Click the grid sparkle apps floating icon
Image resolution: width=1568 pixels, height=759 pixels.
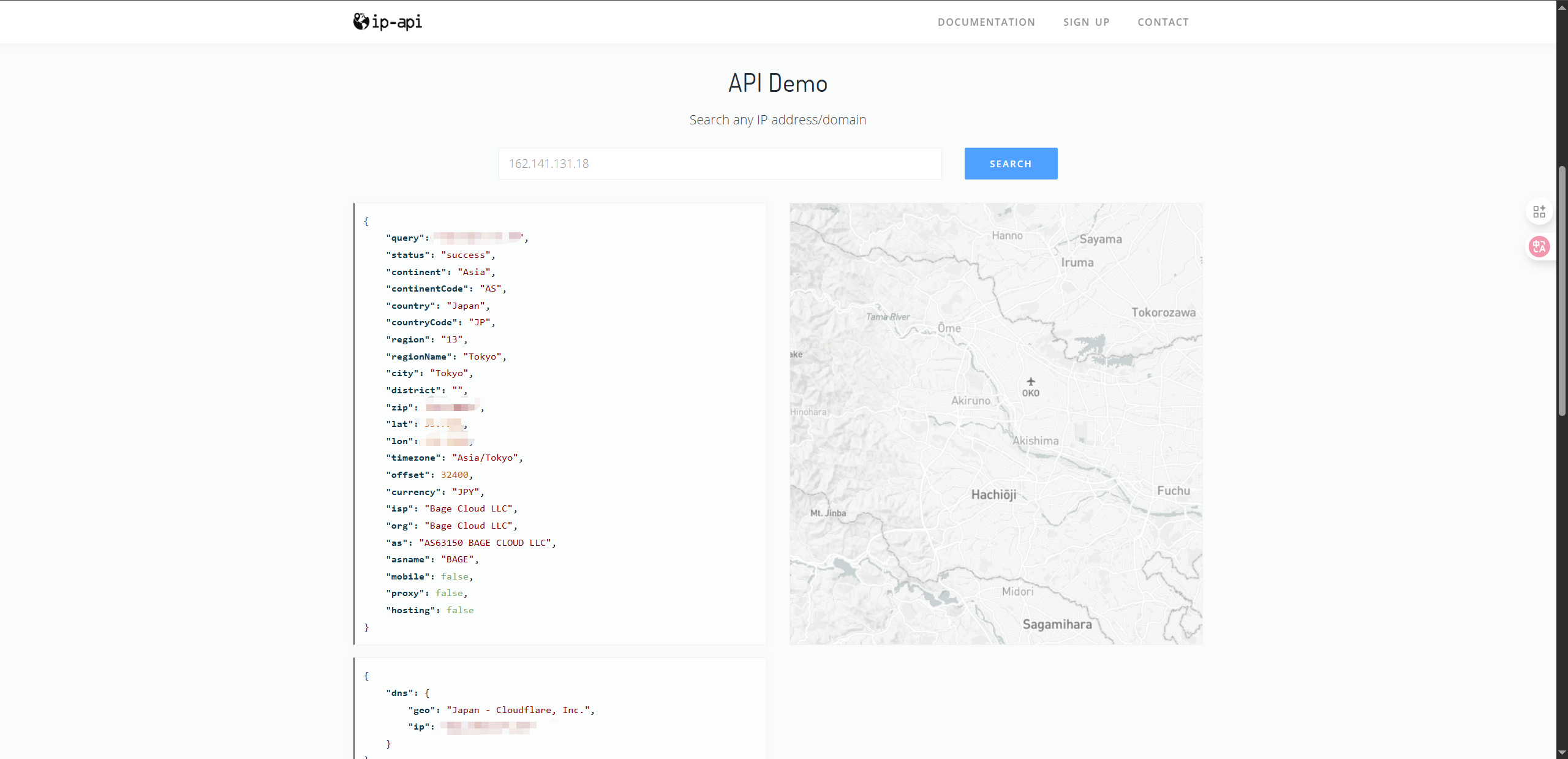(1539, 212)
